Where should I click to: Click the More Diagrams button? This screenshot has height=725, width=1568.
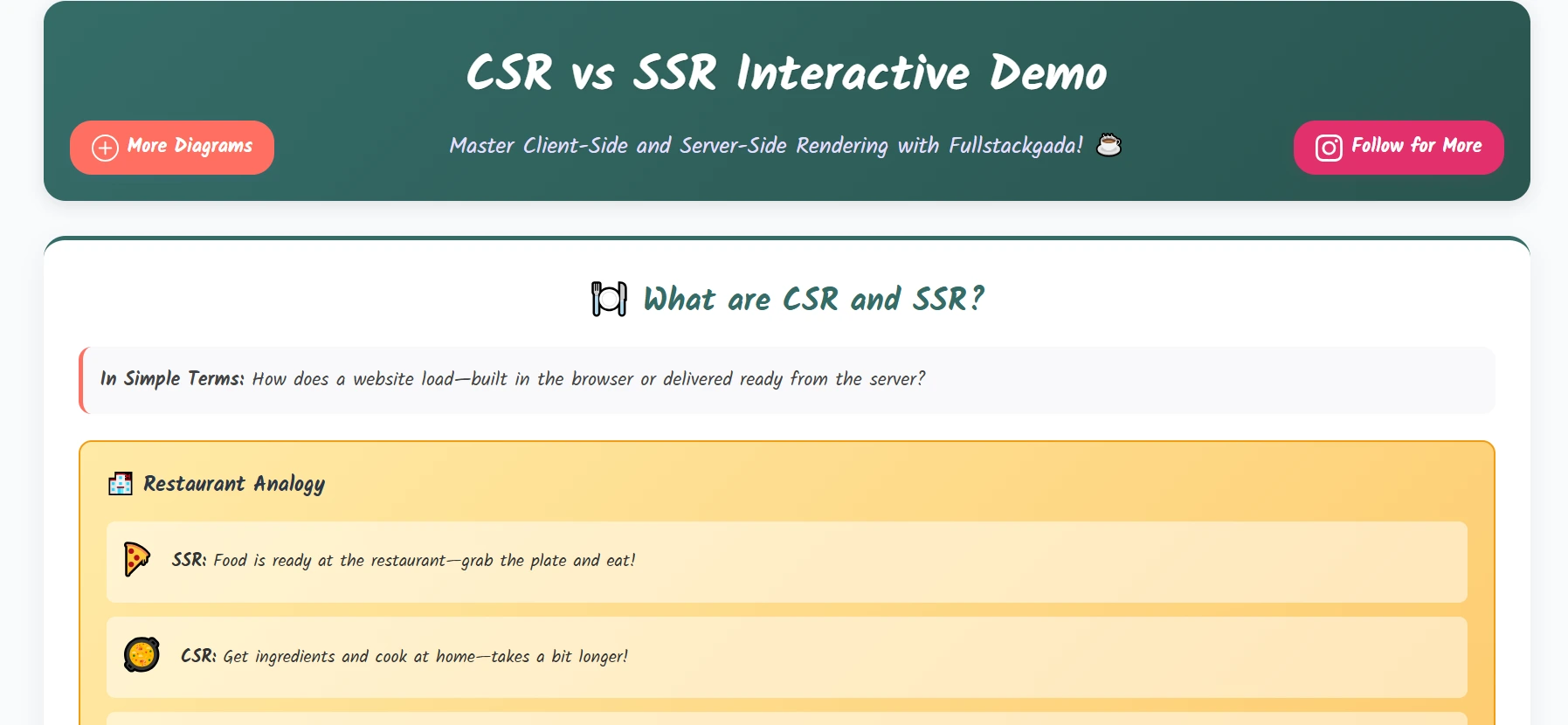pos(172,148)
